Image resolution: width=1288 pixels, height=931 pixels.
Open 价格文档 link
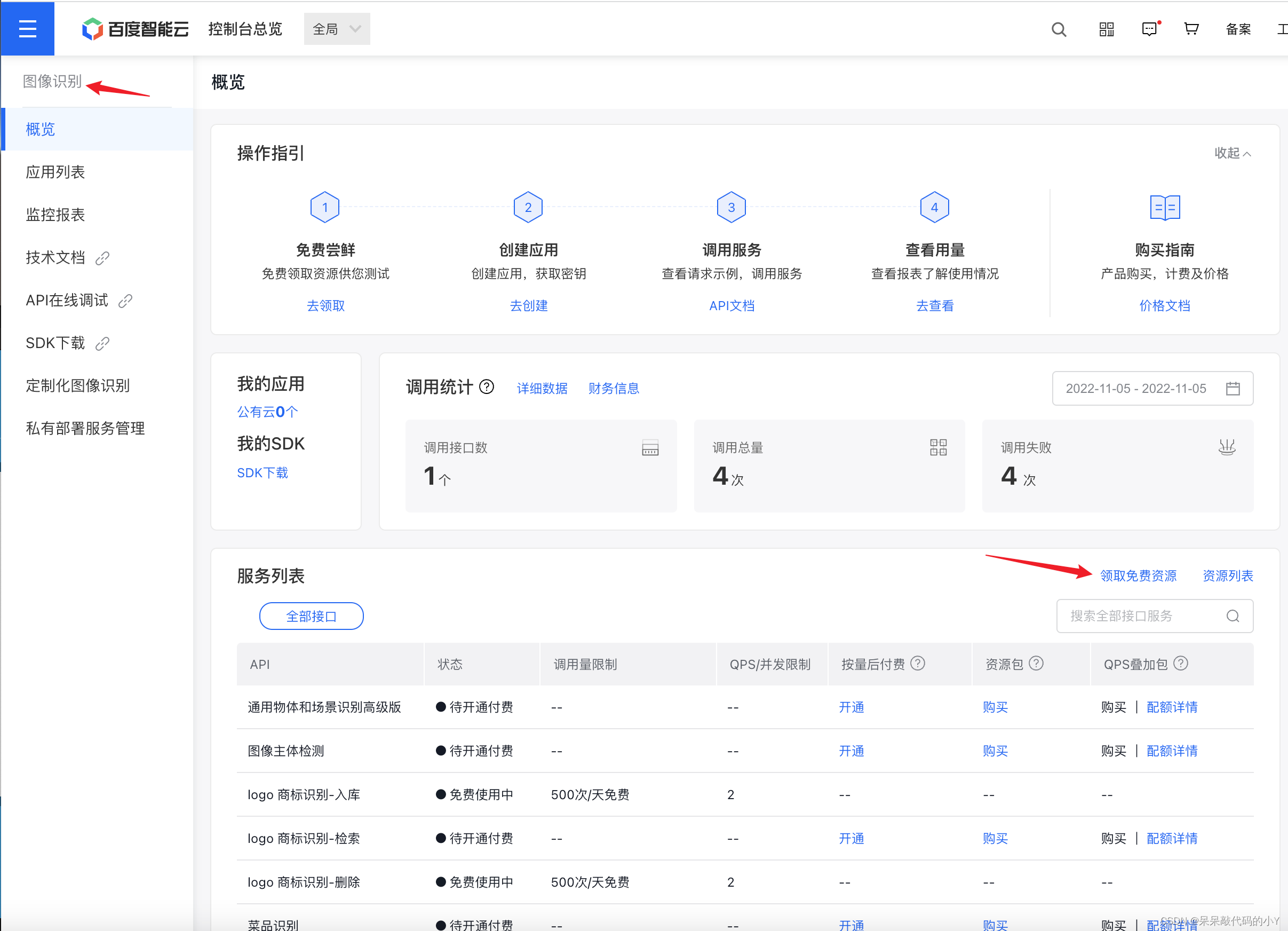tap(1165, 305)
